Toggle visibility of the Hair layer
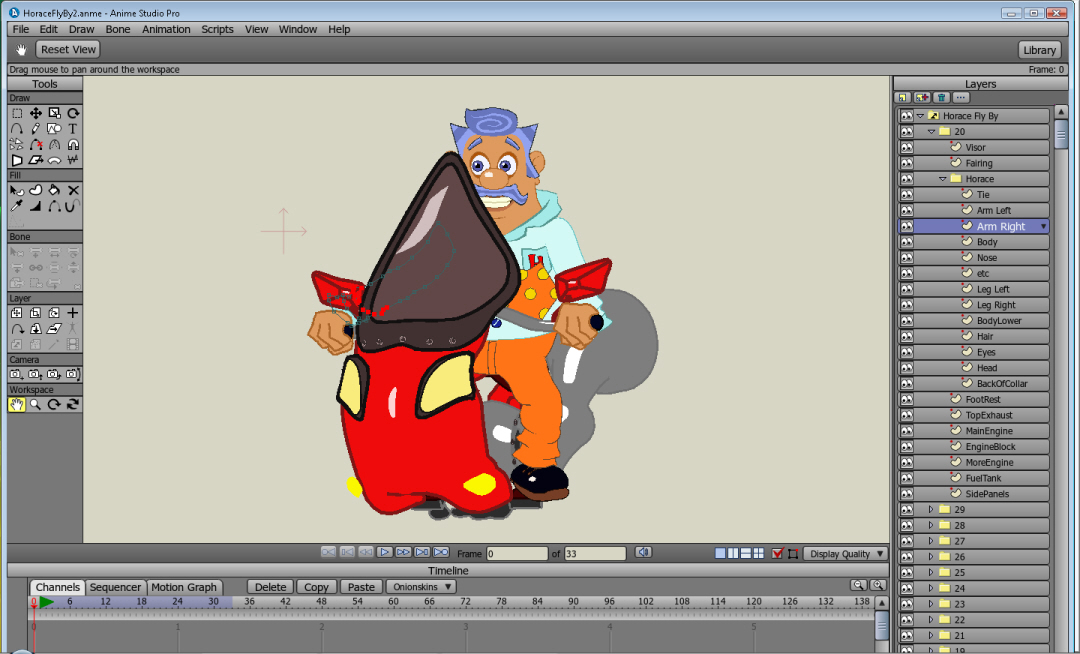Image resolution: width=1080 pixels, height=654 pixels. 905,336
